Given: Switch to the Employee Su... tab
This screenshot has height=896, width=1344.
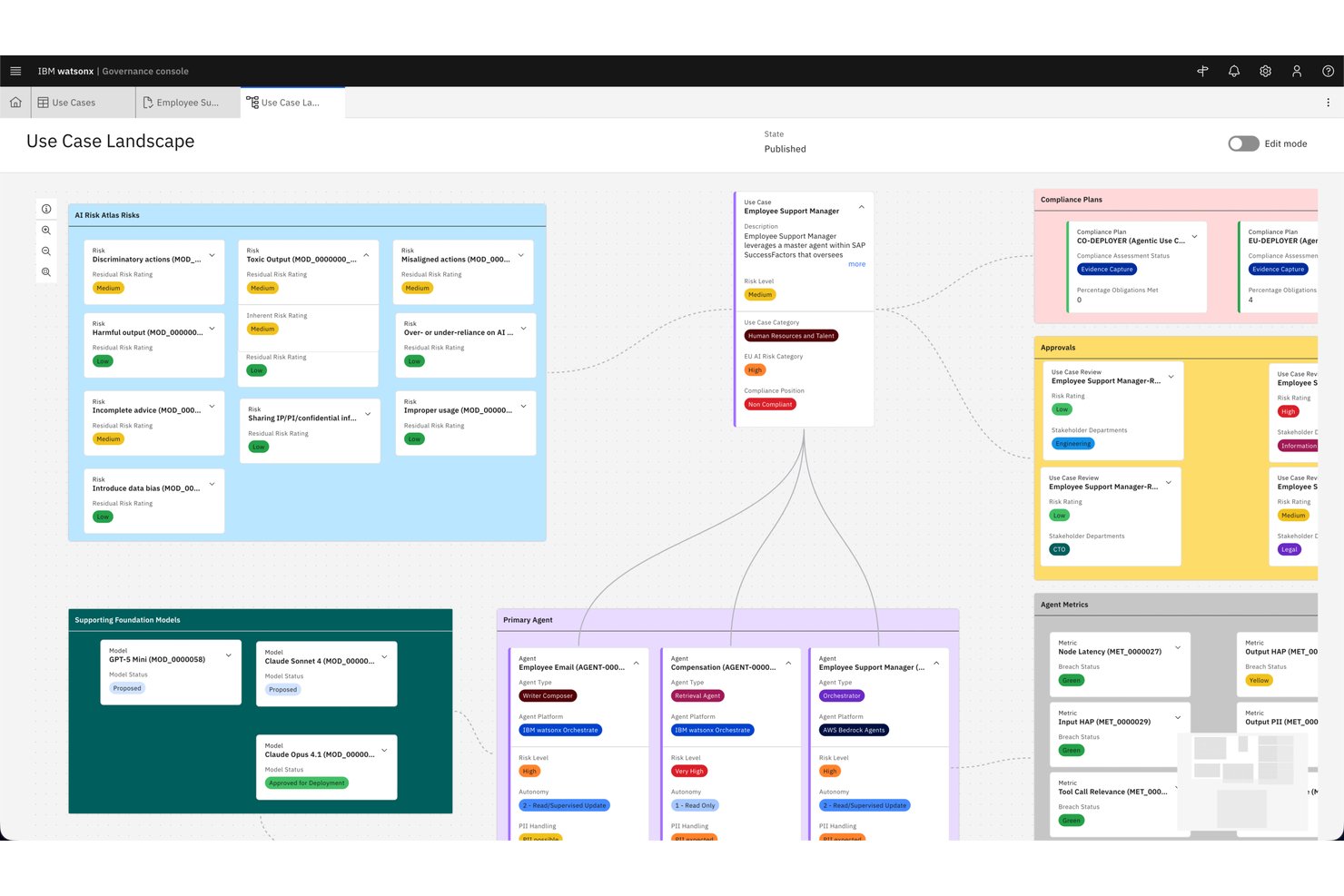Looking at the screenshot, I should coord(188,103).
